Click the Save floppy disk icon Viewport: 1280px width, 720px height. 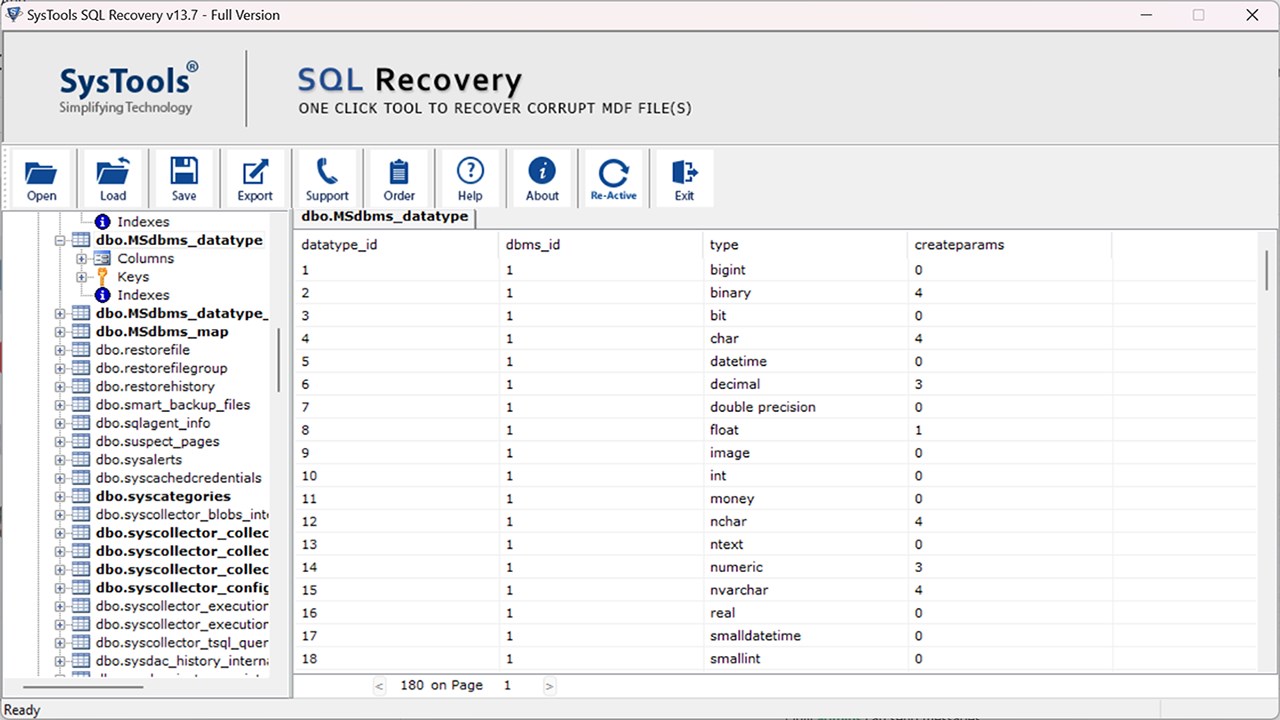click(184, 179)
